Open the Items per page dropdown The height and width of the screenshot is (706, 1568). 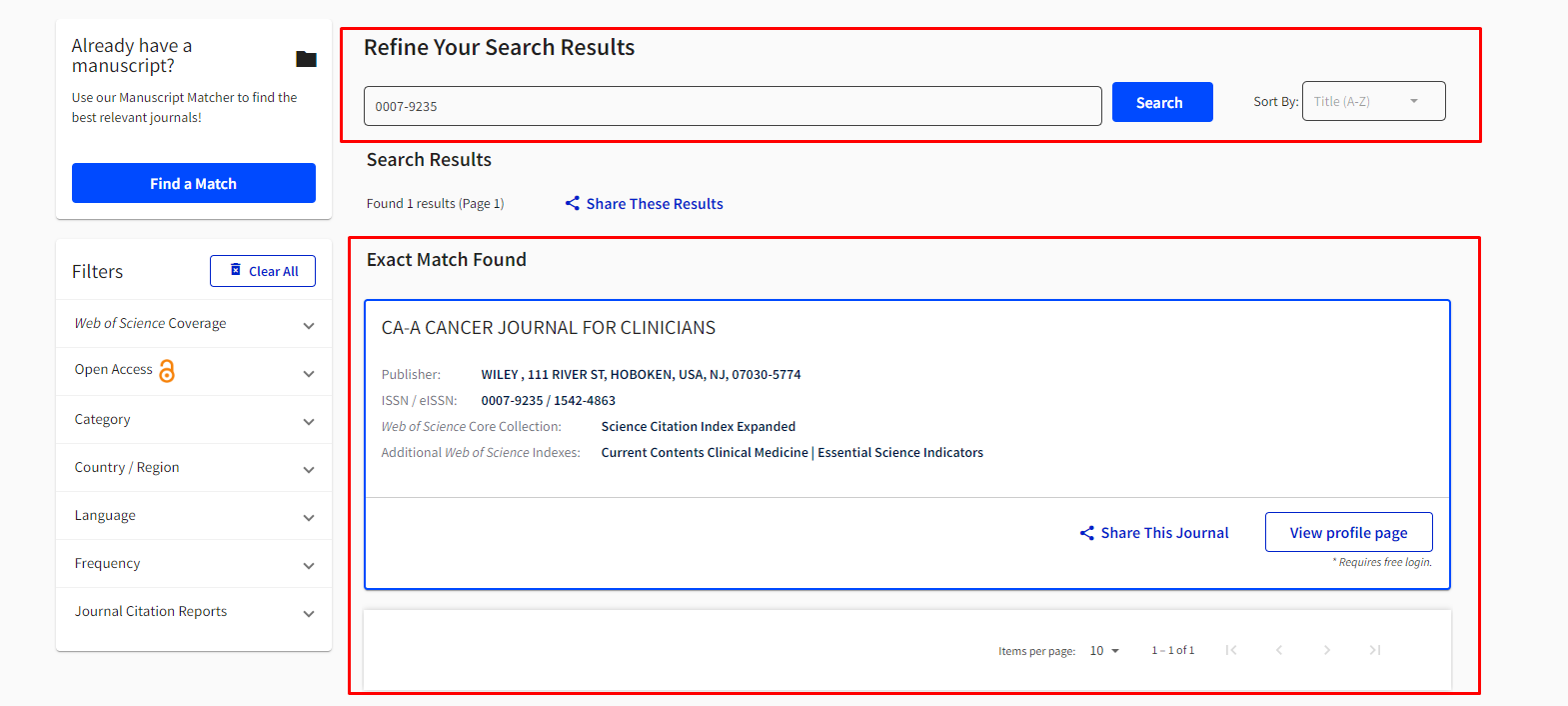[x=1104, y=651]
